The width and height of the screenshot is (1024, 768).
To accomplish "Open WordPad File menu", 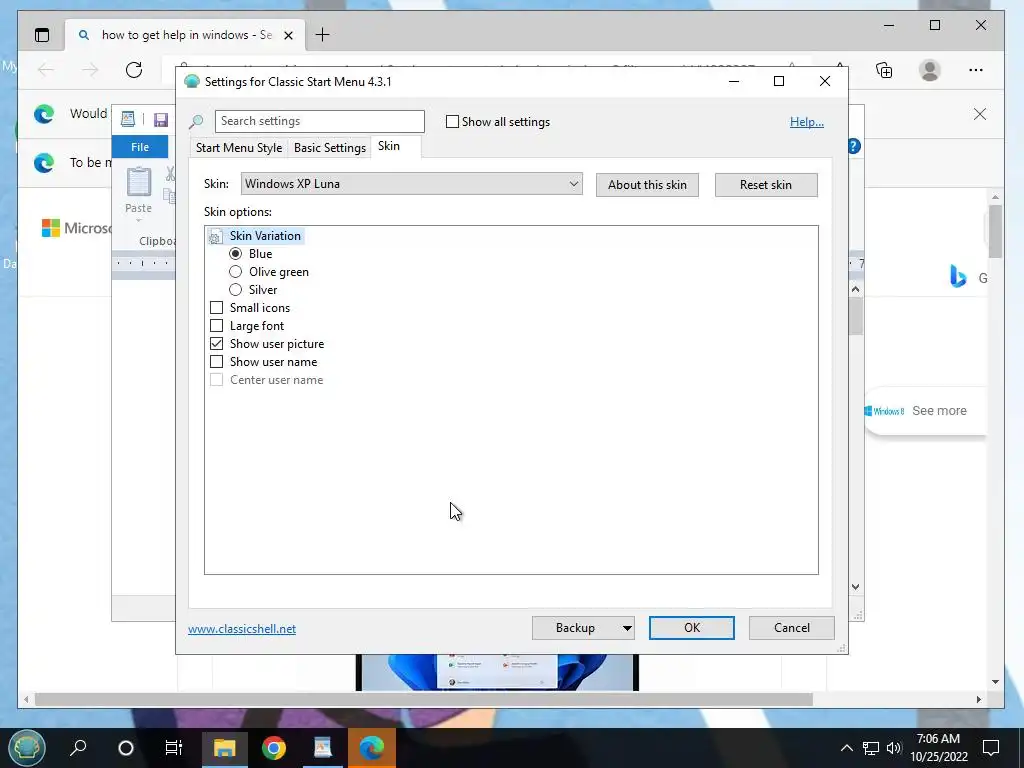I will (x=140, y=147).
